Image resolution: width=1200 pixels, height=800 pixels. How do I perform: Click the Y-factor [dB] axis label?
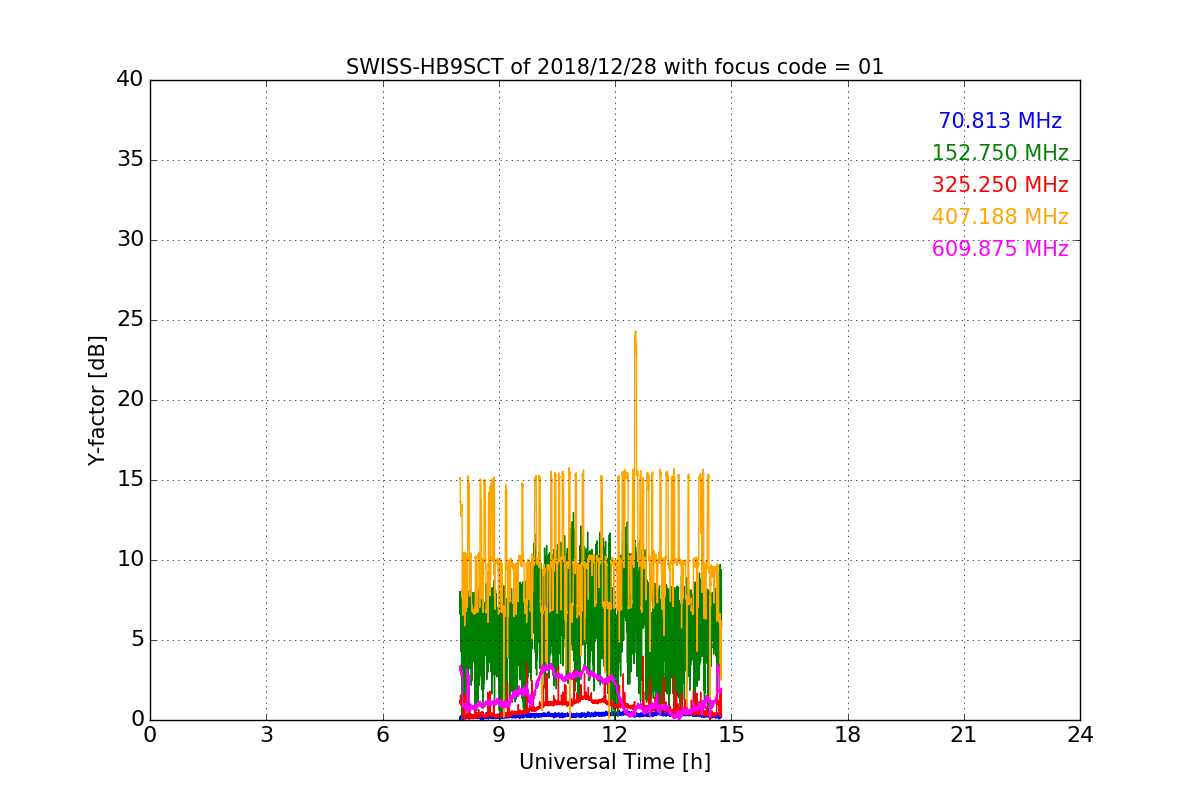pyautogui.click(x=97, y=400)
